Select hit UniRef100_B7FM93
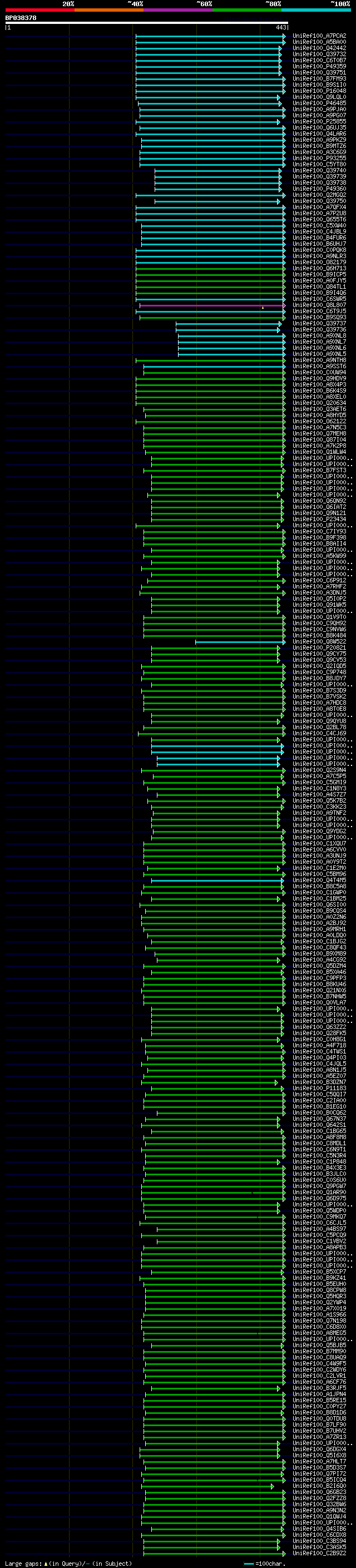Image resolution: width=356 pixels, height=1568 pixels. click(319, 79)
